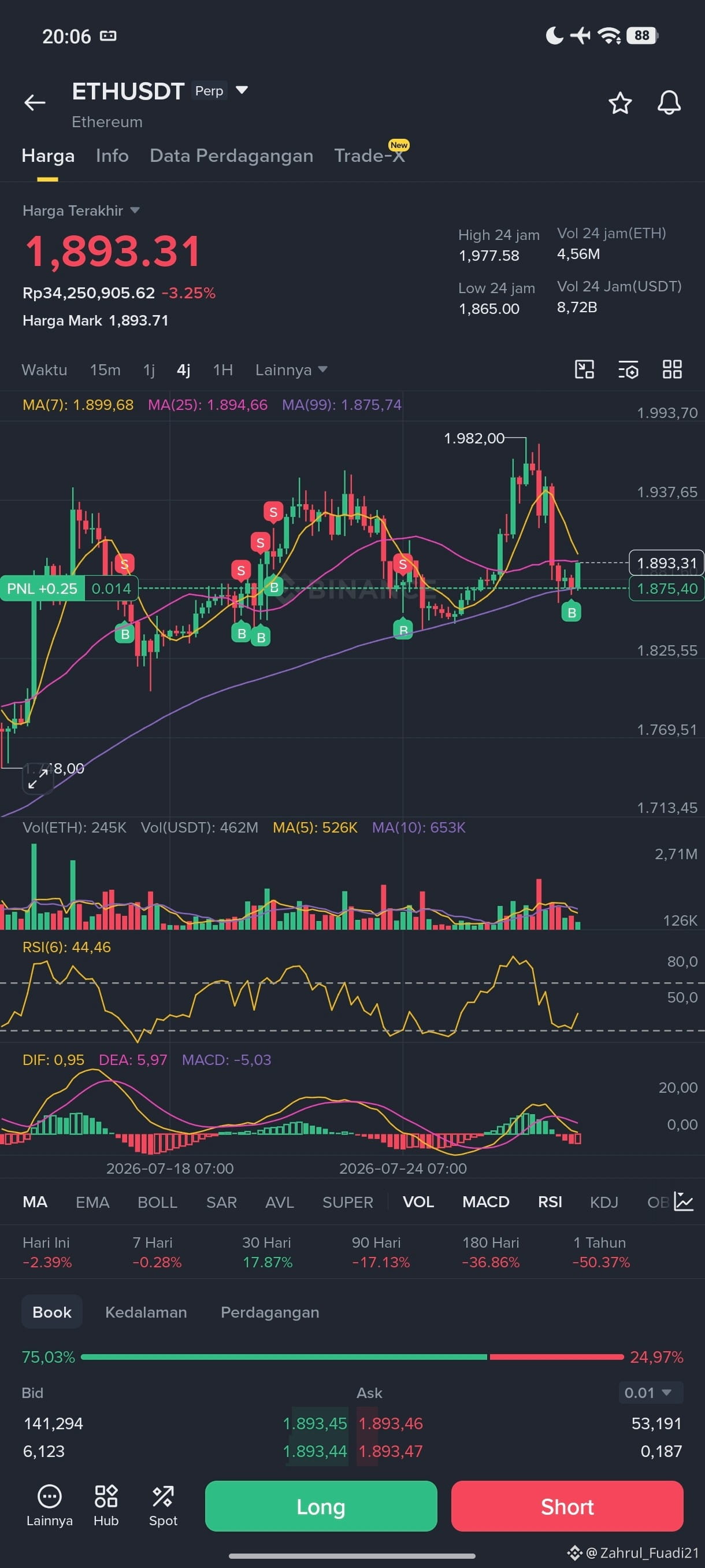Open the Book tab
Viewport: 705px width, 1568px height.
click(51, 1312)
